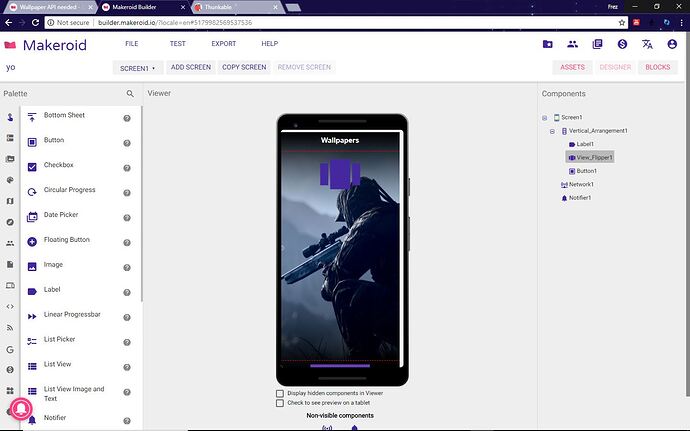The height and width of the screenshot is (431, 690).
Task: Pick the Bottom Sheet palette component
Action: pos(64,115)
